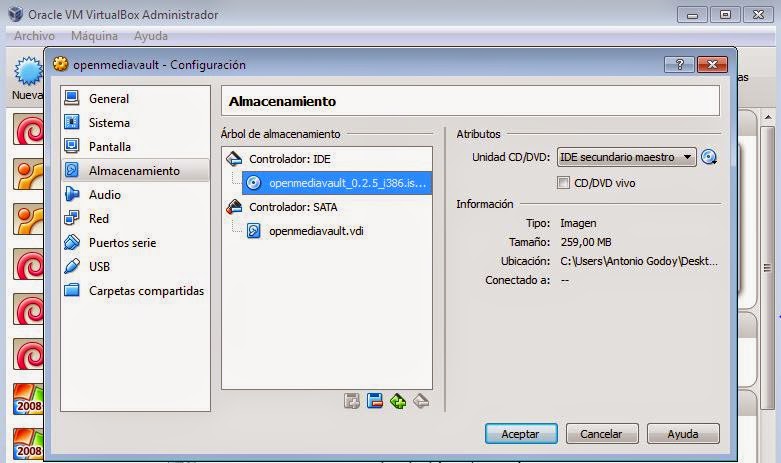Click the Tipo value Imagen

click(578, 223)
